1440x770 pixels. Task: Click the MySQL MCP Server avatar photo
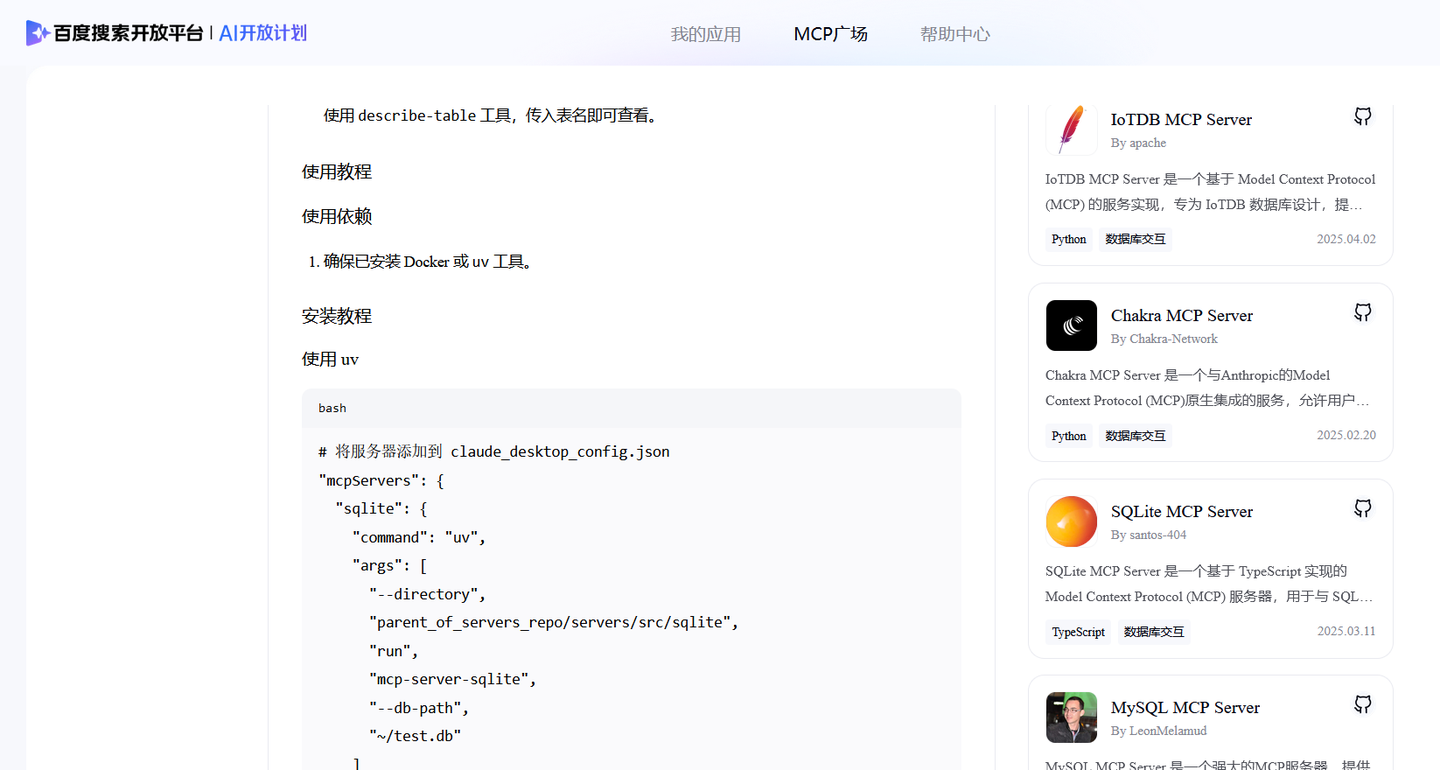click(1071, 717)
